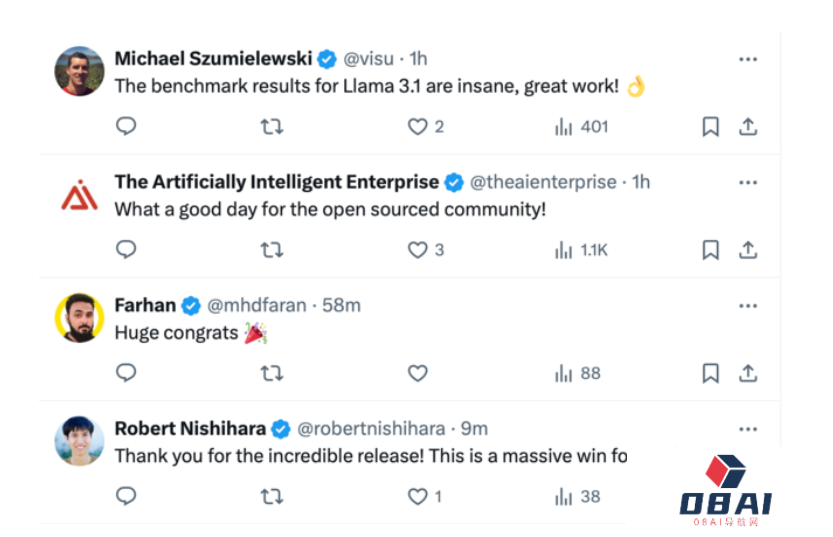The image size is (833, 537).
Task: Reply to Michael Szumielewski's tweet
Action: tap(126, 127)
